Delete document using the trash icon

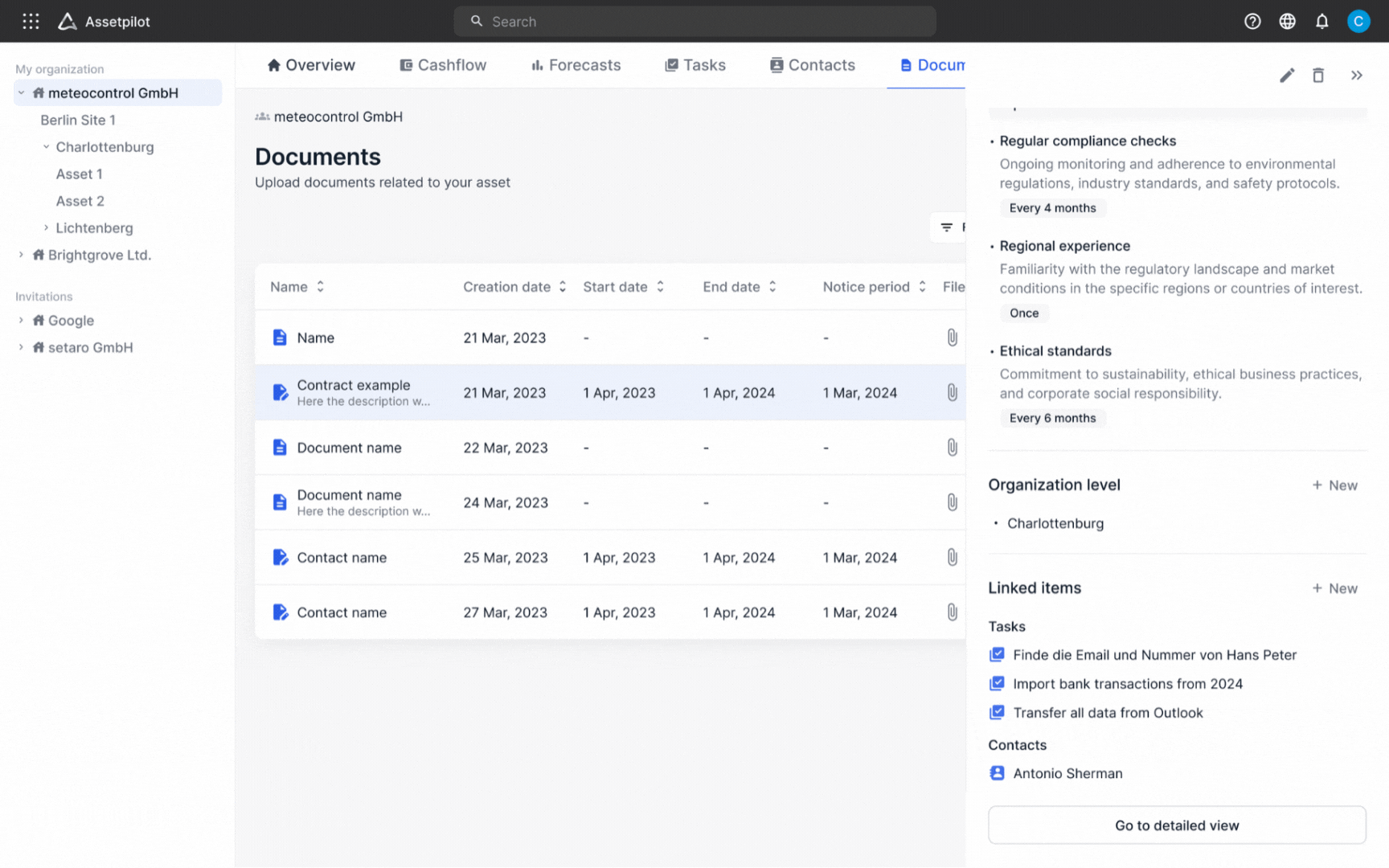click(x=1318, y=76)
